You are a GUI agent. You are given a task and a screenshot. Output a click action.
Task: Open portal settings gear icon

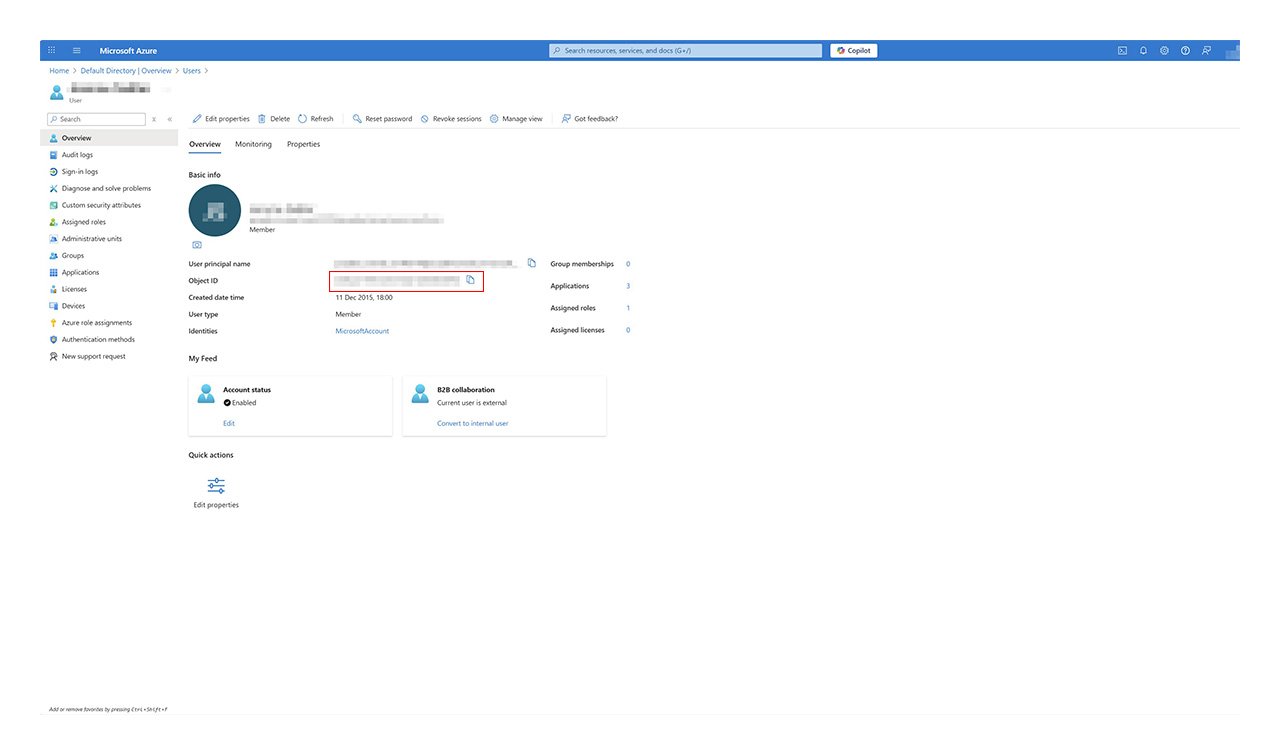(x=1164, y=50)
